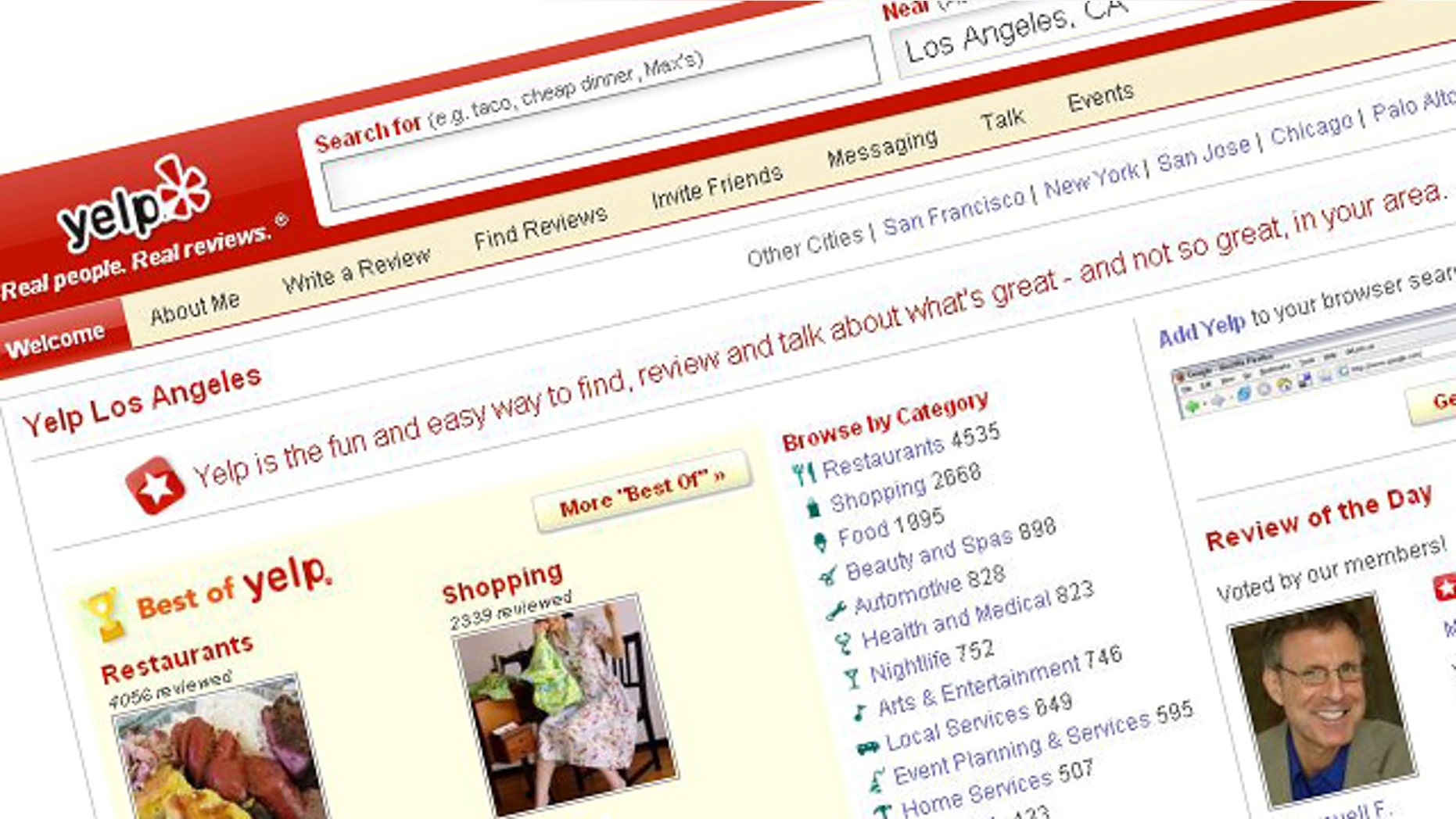The width and height of the screenshot is (1456, 819).
Task: Click the Yelp Los Angeles heading
Action: [142, 401]
